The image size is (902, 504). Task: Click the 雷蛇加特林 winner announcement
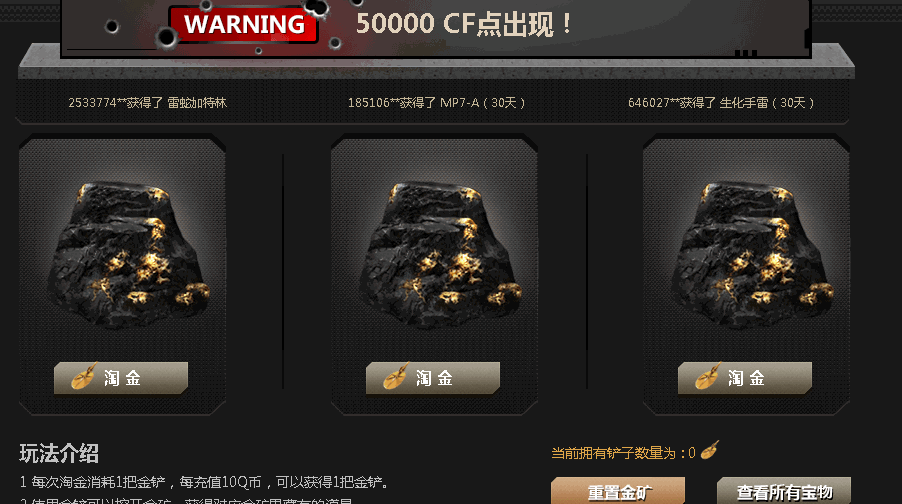click(148, 103)
